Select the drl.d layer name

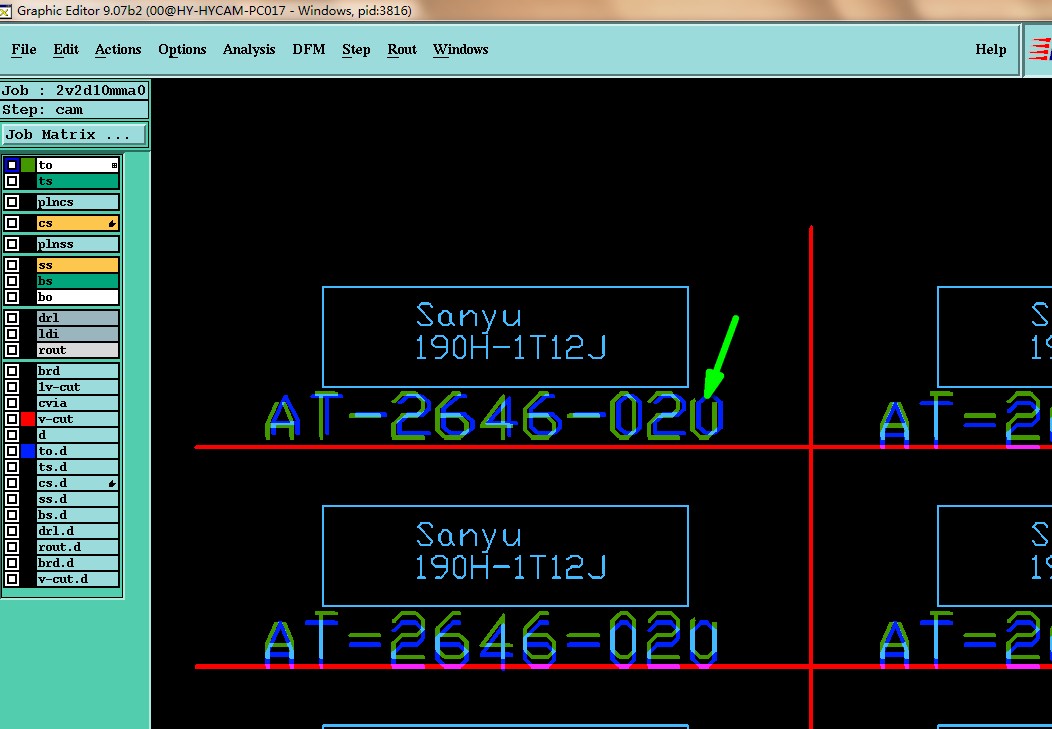point(78,531)
